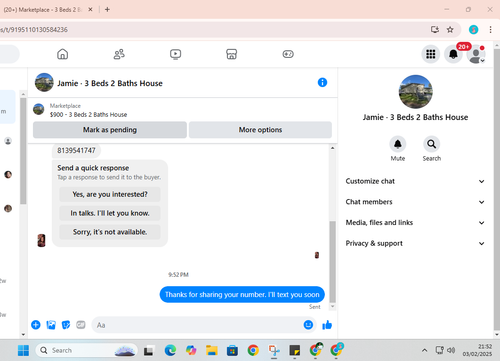Click the Windows taskbar Search box

click(x=86, y=350)
